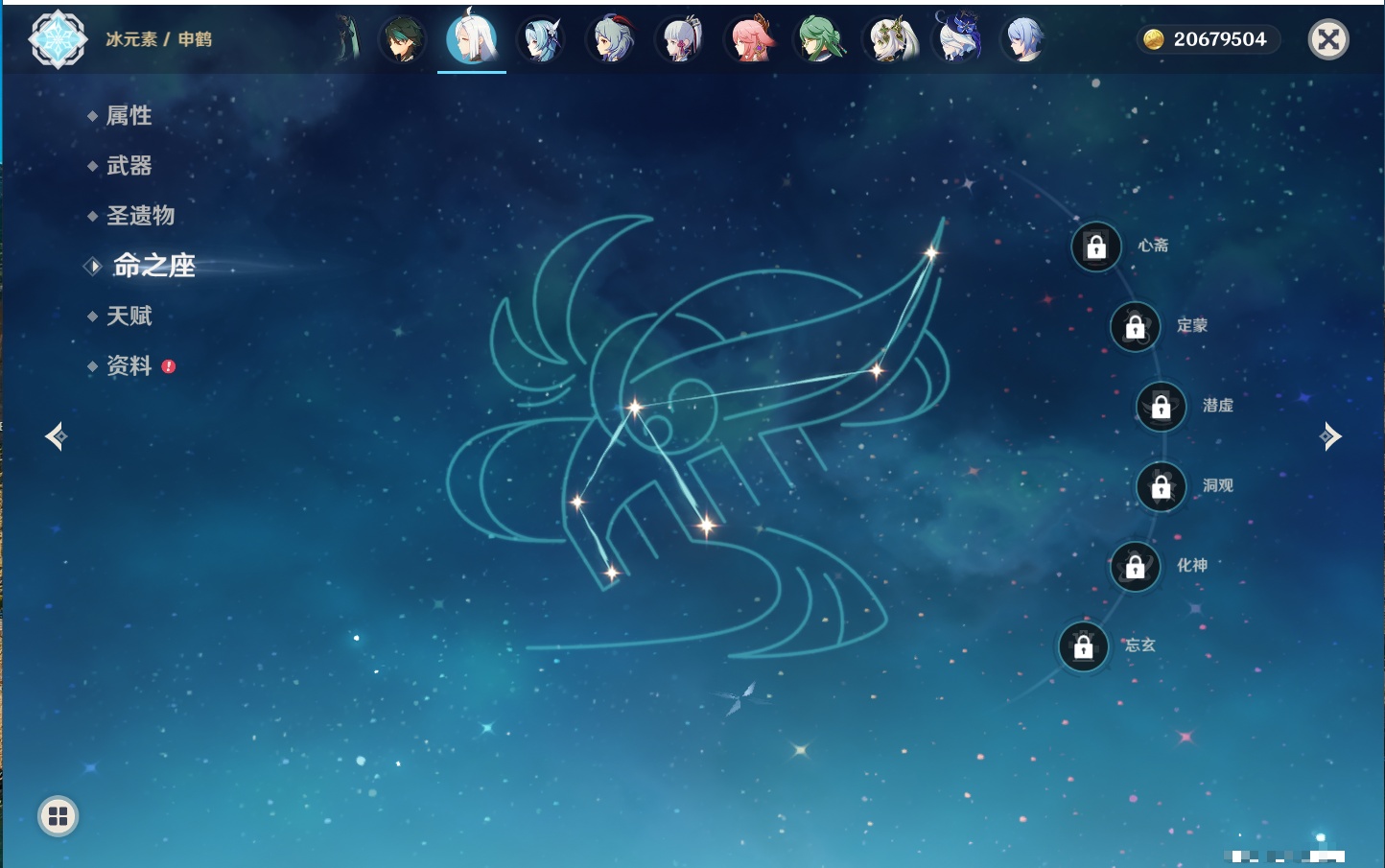
Task: Switch to Furina's portrait with the blue hat
Action: coord(959,40)
